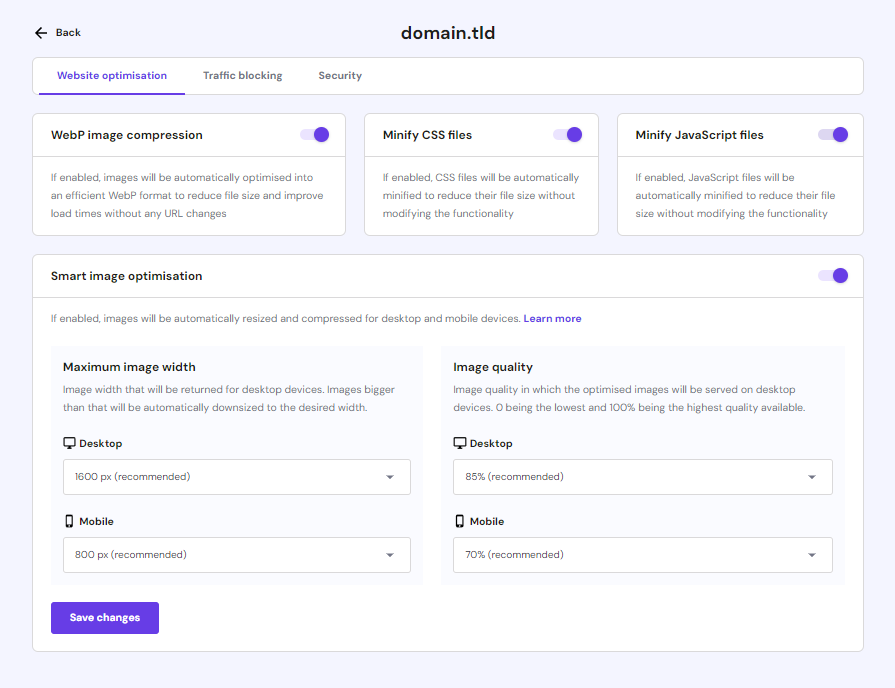The height and width of the screenshot is (688, 895).
Task: Click the desktop icon under Image quality
Action: click(459, 442)
